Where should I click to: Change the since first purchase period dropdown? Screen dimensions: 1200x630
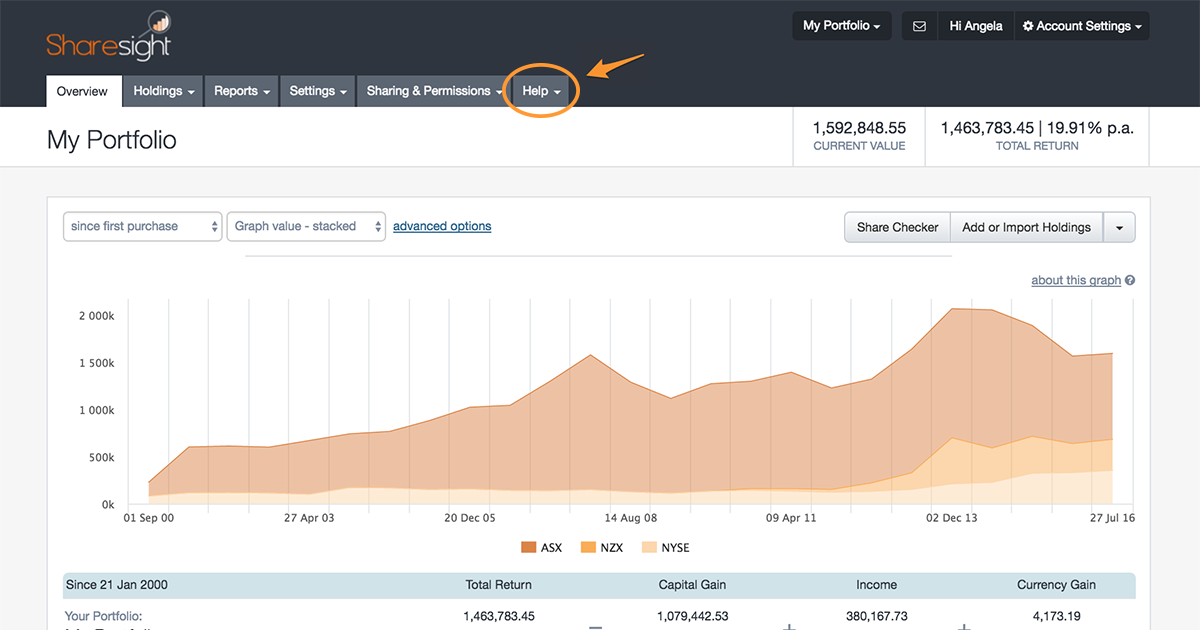[x=142, y=227]
